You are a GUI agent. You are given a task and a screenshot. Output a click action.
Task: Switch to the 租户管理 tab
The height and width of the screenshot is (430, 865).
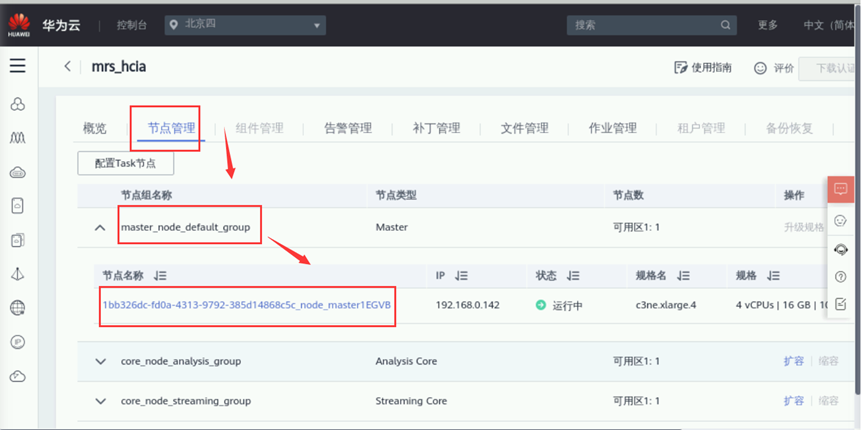pos(701,129)
